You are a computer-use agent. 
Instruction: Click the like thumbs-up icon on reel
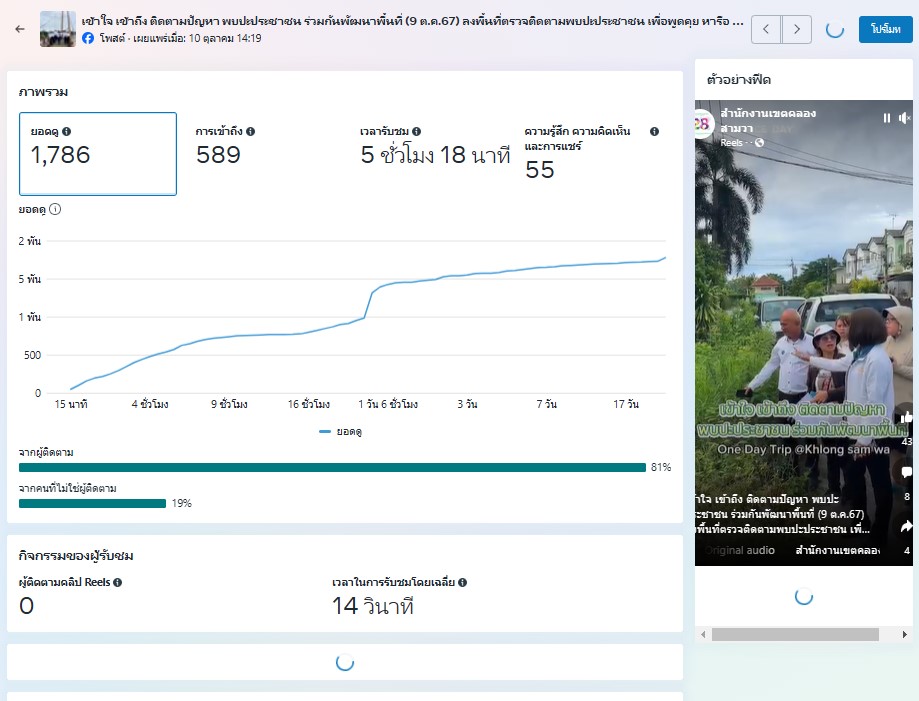pos(907,417)
